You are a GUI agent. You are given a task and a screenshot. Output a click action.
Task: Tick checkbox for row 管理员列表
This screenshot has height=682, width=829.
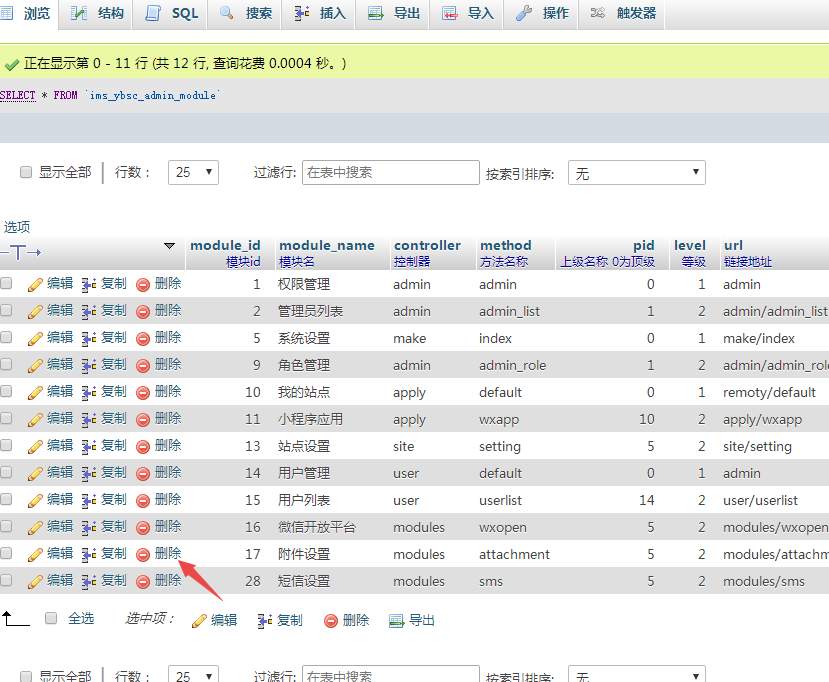tap(6, 310)
